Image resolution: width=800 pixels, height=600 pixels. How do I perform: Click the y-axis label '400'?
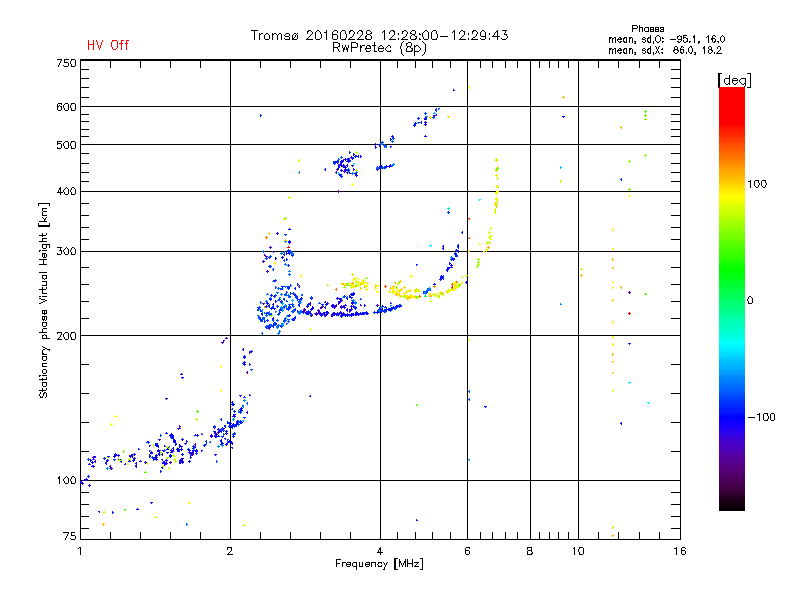coord(66,191)
